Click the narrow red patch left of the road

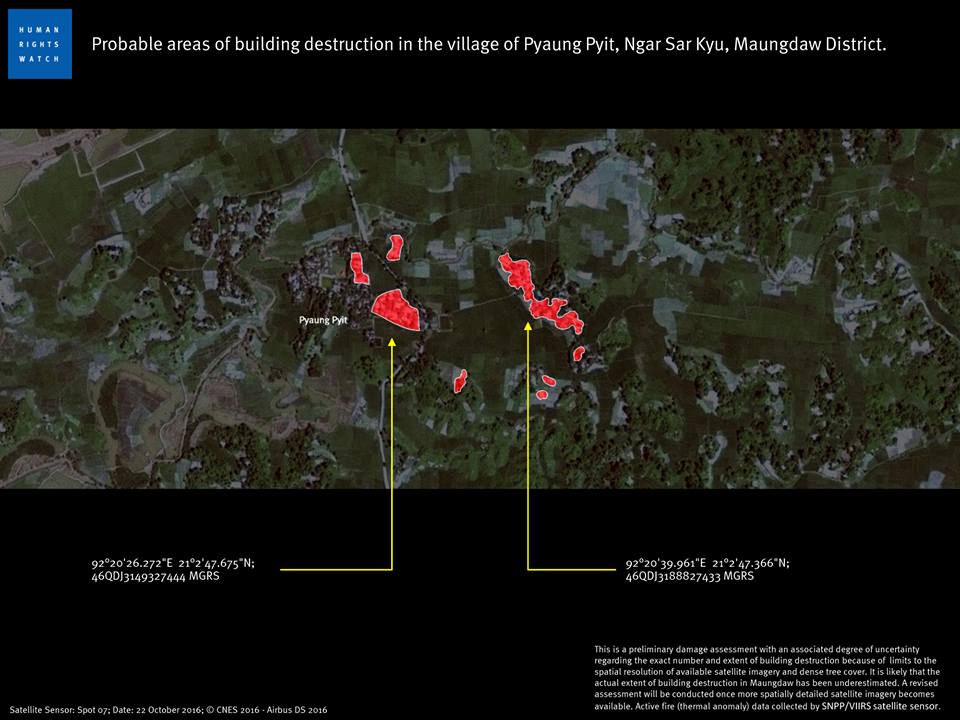point(359,268)
